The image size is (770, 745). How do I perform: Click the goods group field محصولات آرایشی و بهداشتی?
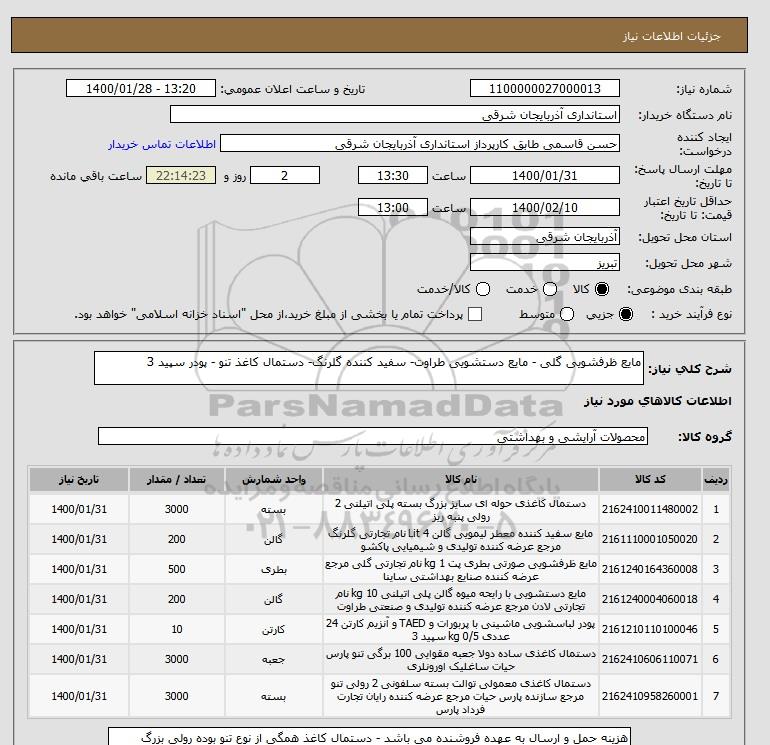[373, 437]
